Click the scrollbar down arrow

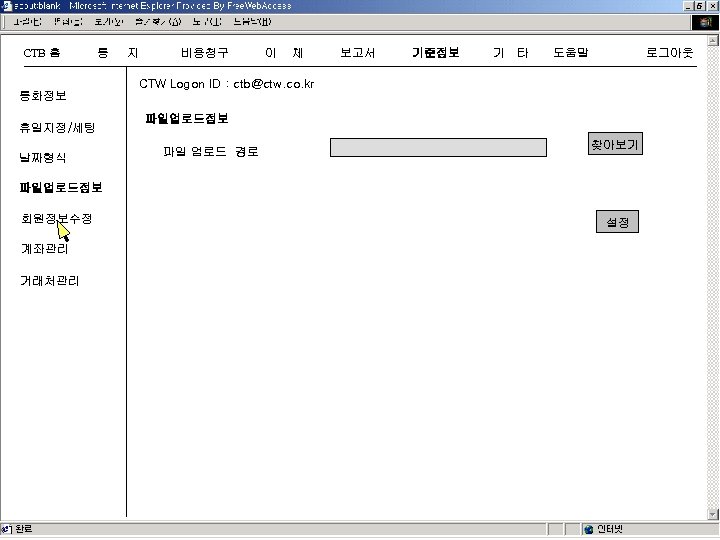pyautogui.click(x=712, y=514)
